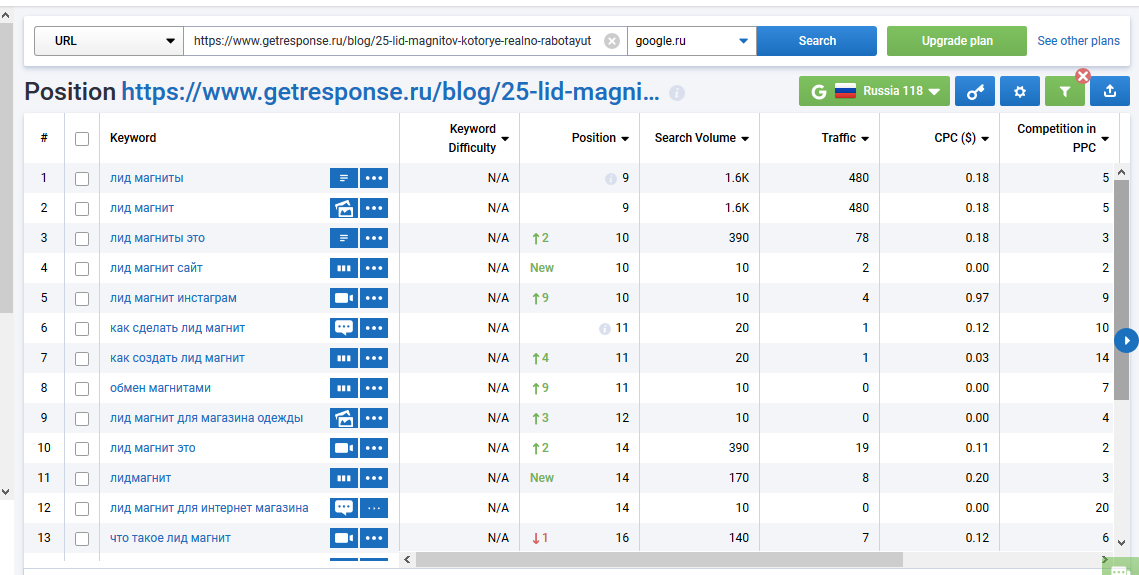Click the table's vertical scrollbar thumb

coord(1121,289)
